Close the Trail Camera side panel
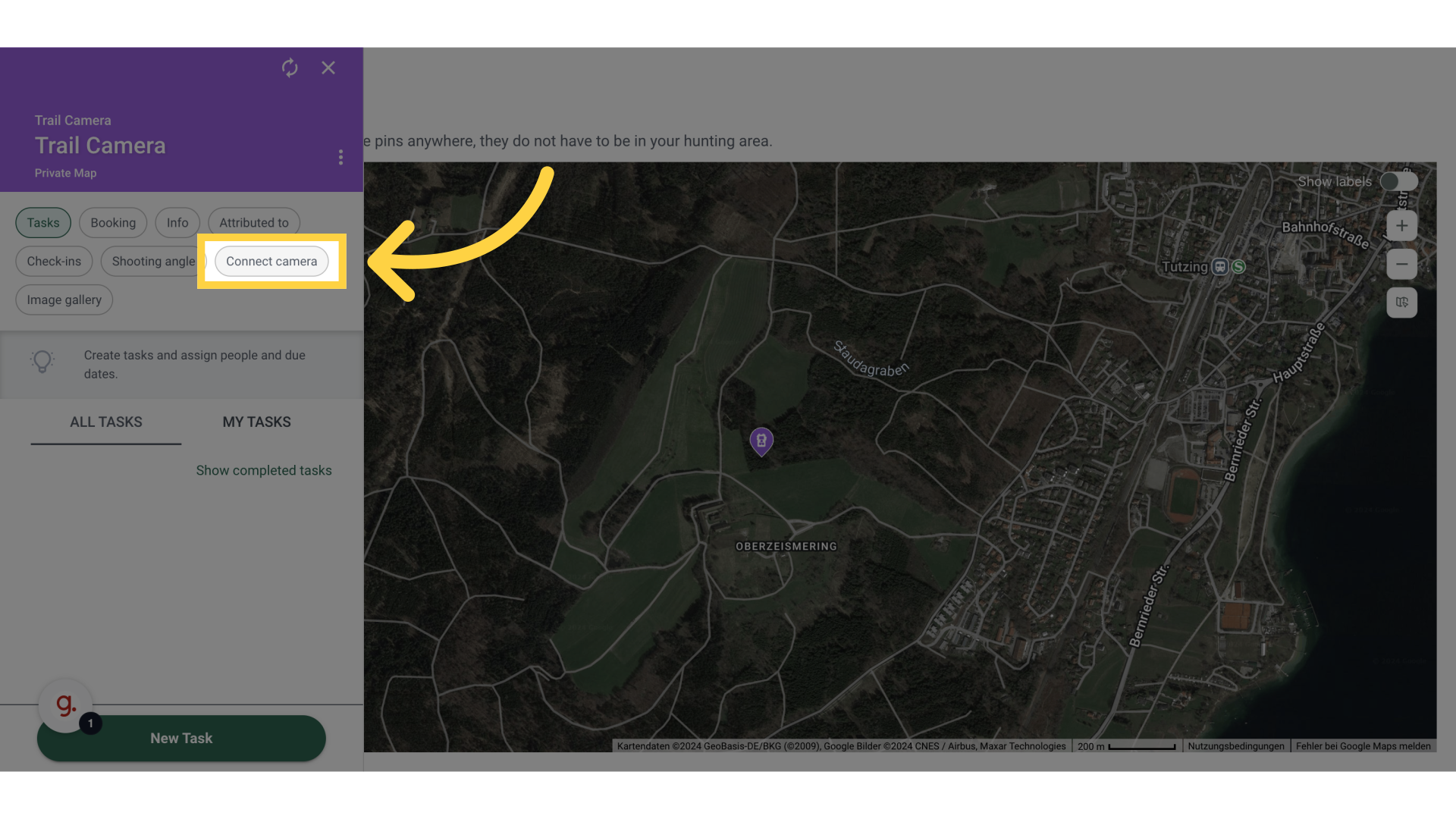This screenshot has height=819, width=1456. (x=328, y=67)
